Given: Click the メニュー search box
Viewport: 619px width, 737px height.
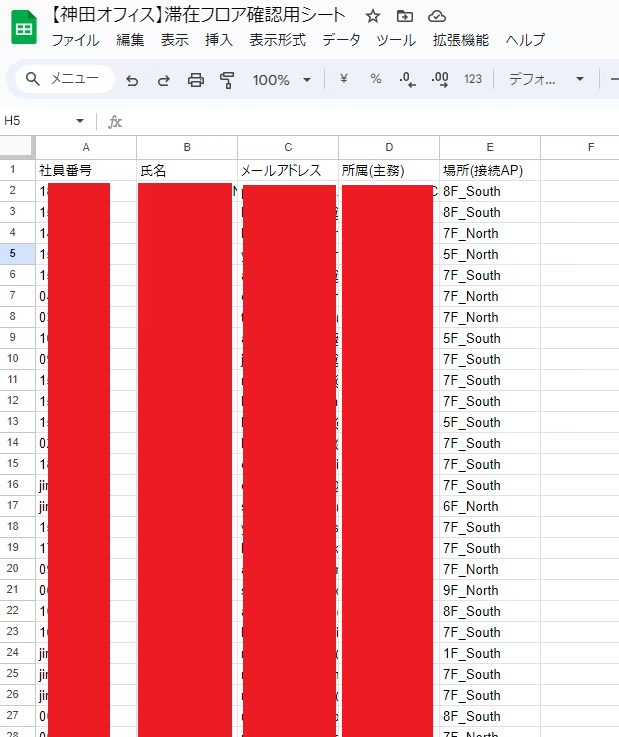Looking at the screenshot, I should 65,78.
